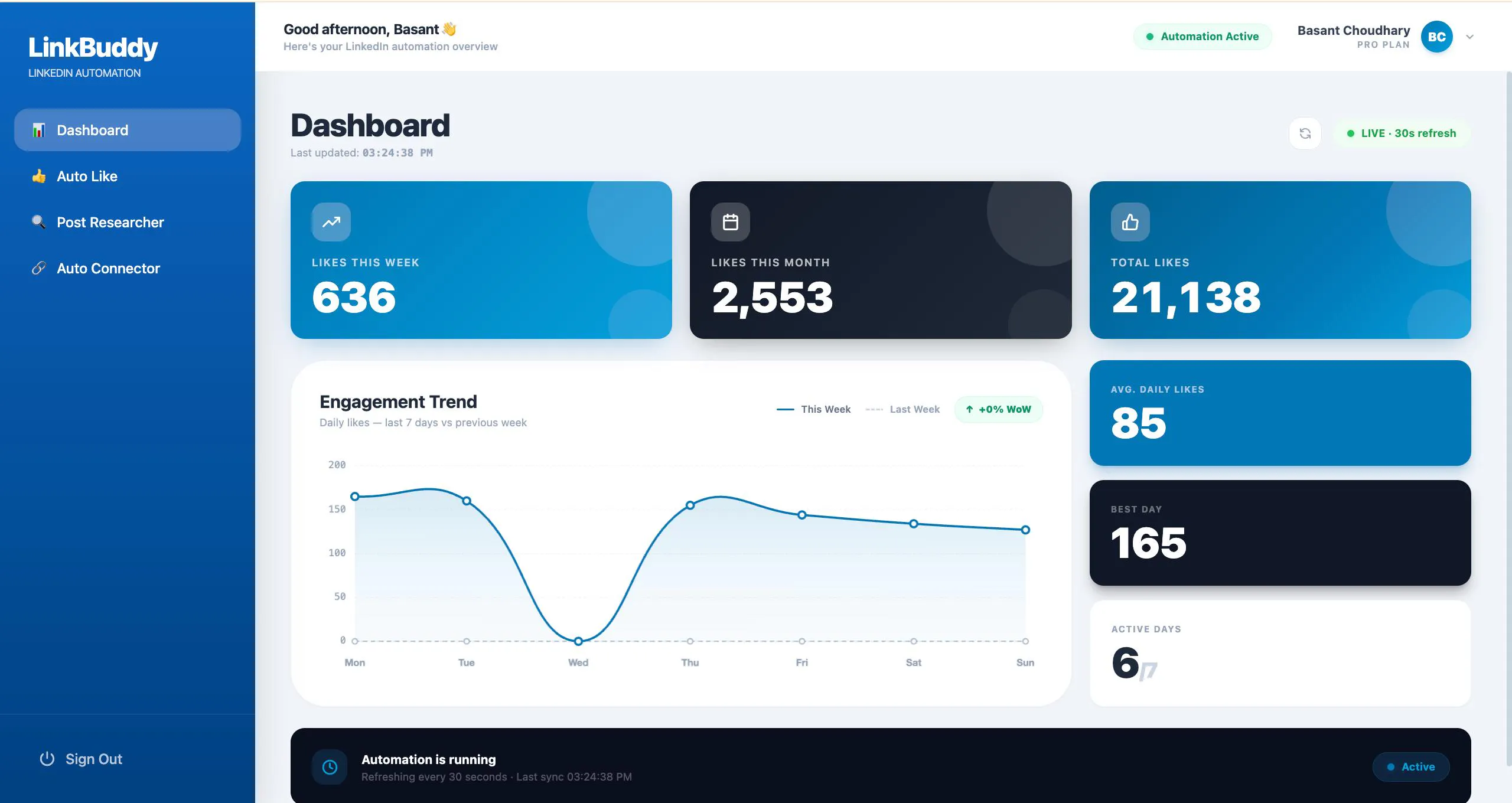Open the Dashboard sidebar item

(x=128, y=130)
